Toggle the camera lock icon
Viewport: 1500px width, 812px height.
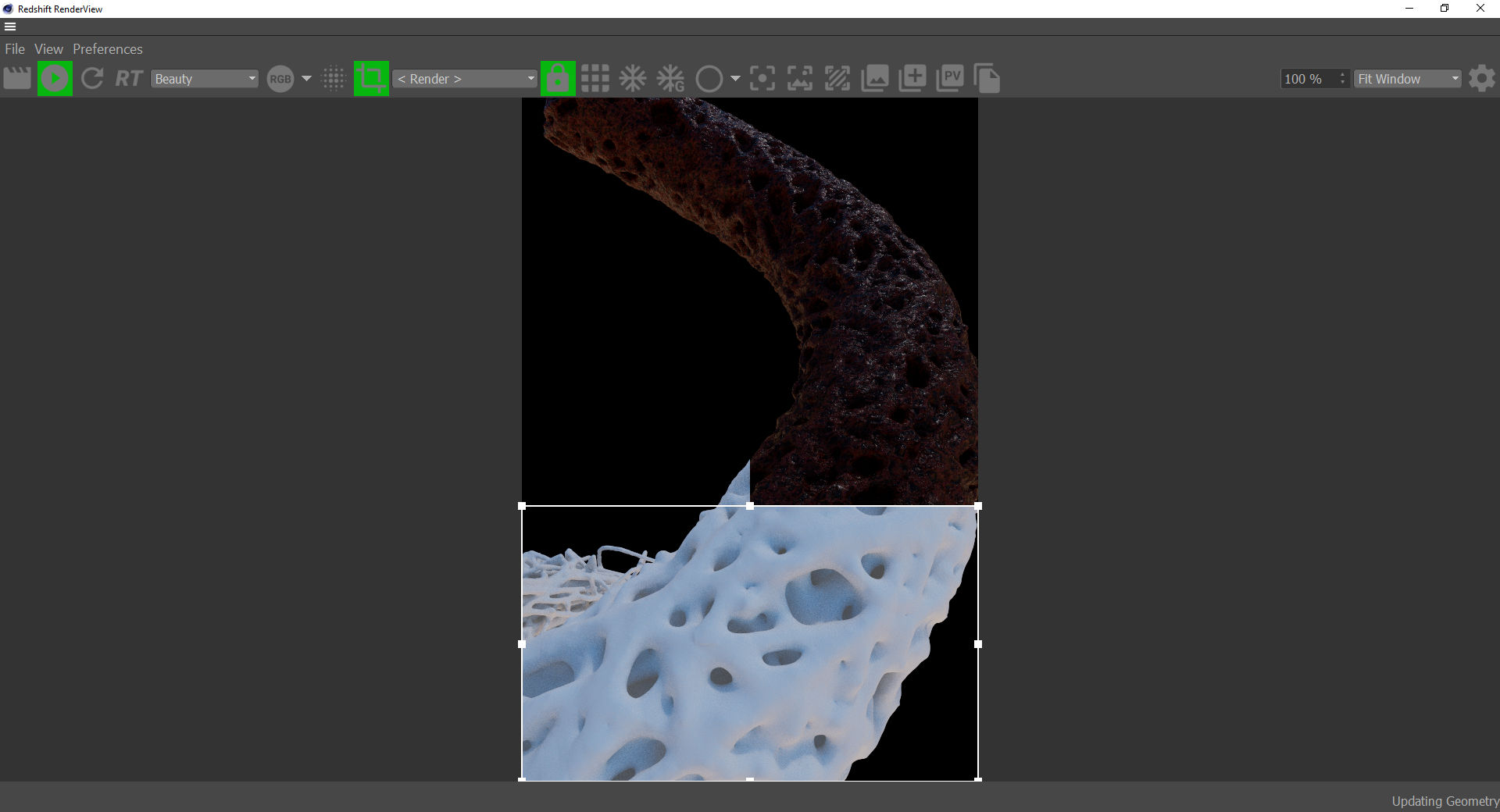[558, 79]
